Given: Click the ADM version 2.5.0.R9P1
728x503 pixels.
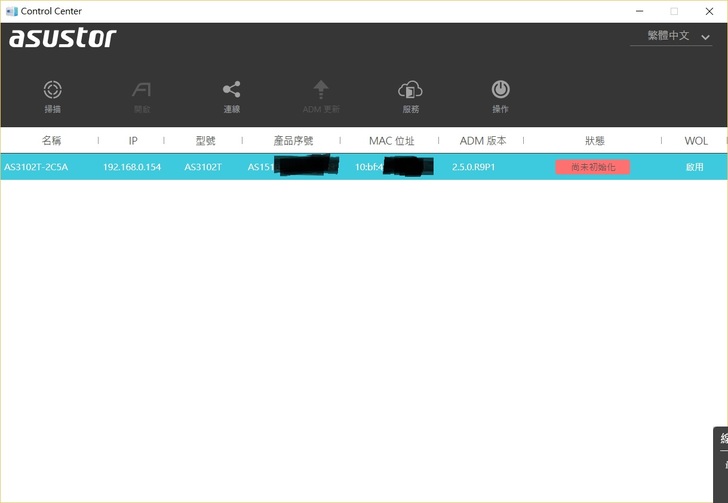Looking at the screenshot, I should (x=474, y=167).
